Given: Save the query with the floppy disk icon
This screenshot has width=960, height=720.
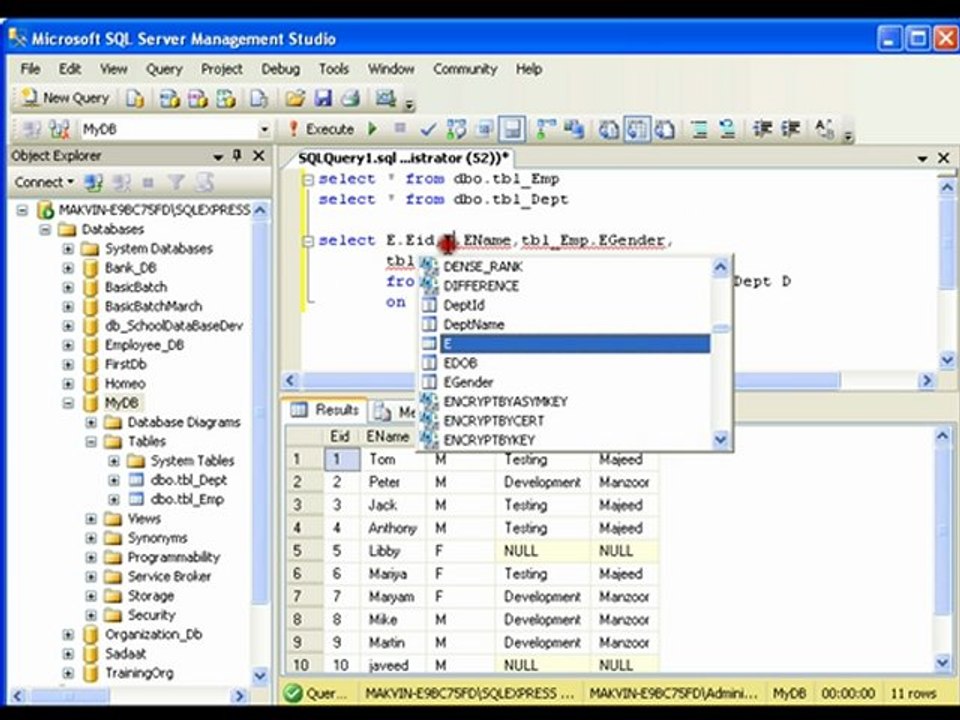Looking at the screenshot, I should tap(323, 98).
